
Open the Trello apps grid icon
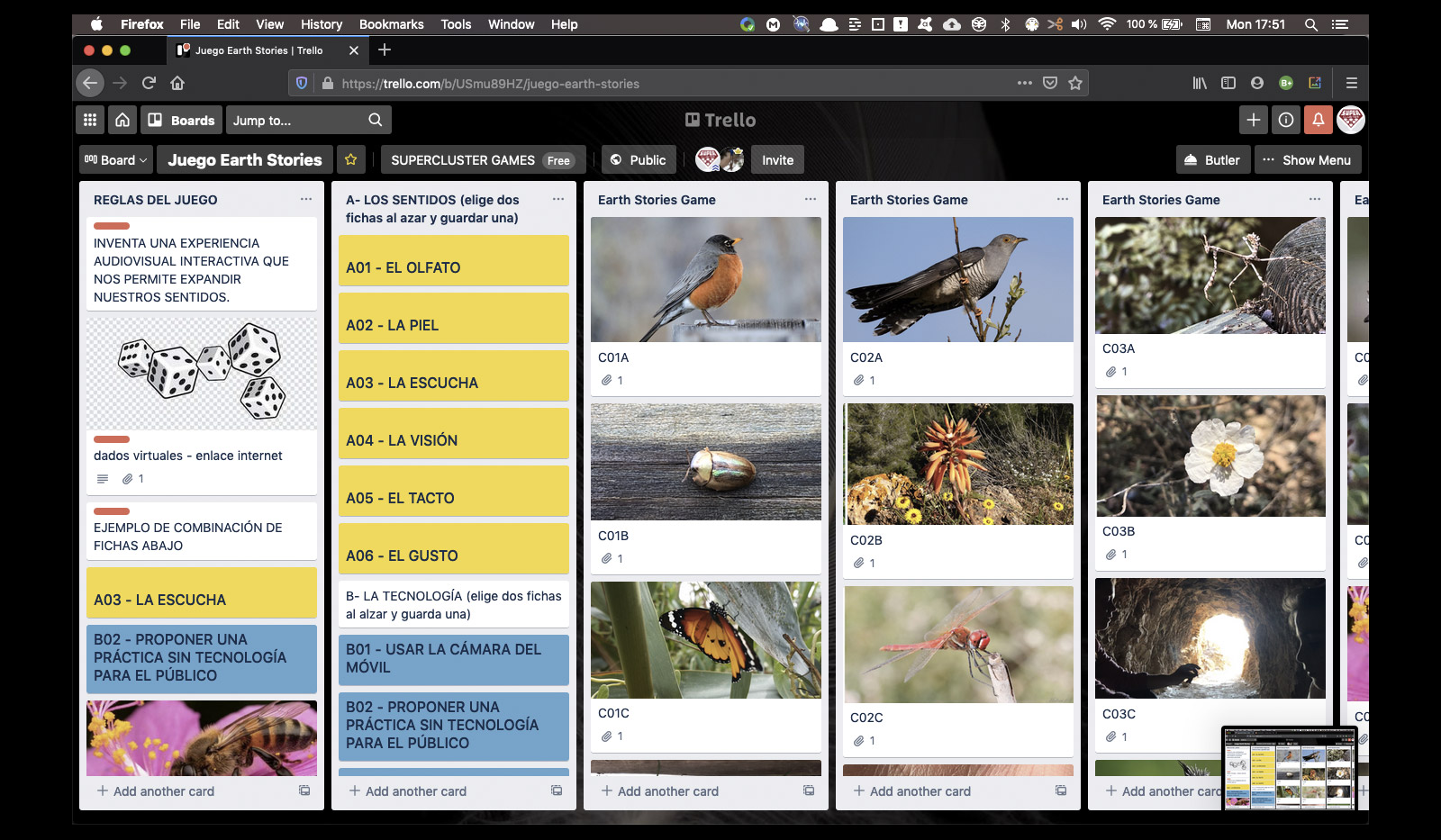pos(90,120)
